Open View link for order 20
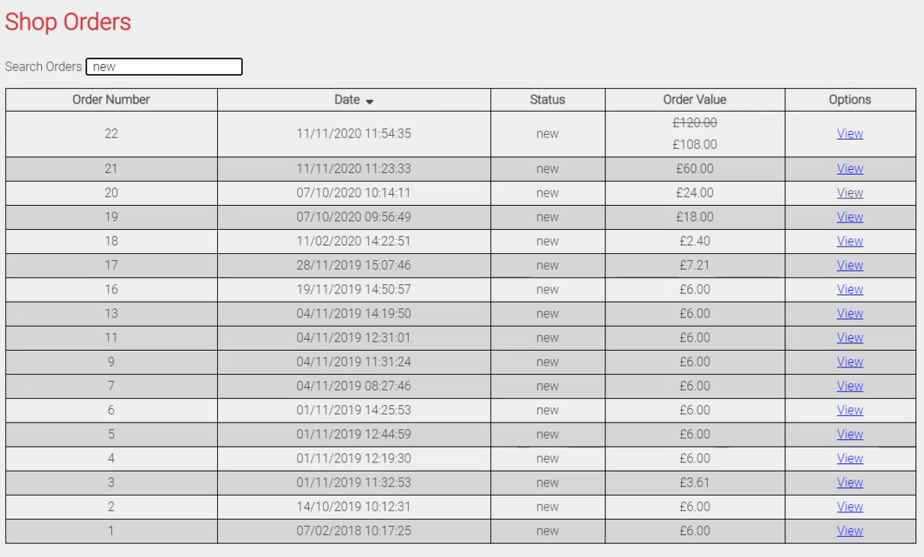Viewport: 924px width, 557px height. click(x=849, y=193)
